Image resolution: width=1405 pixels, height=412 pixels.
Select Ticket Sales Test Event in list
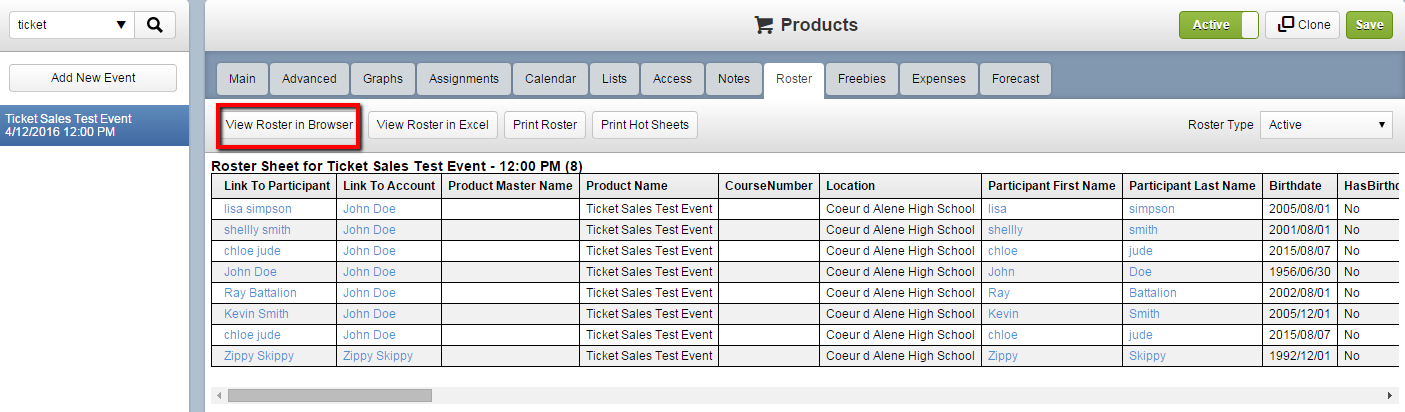pos(95,125)
